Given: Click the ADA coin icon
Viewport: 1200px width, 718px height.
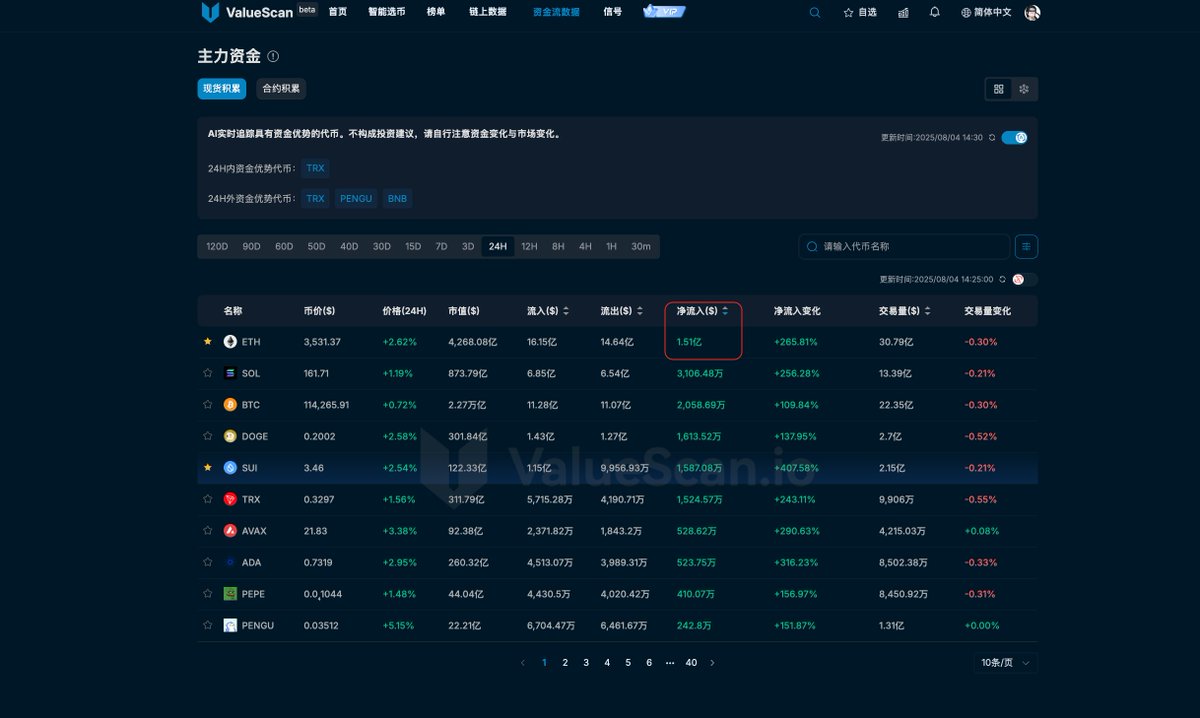Looking at the screenshot, I should (x=230, y=562).
